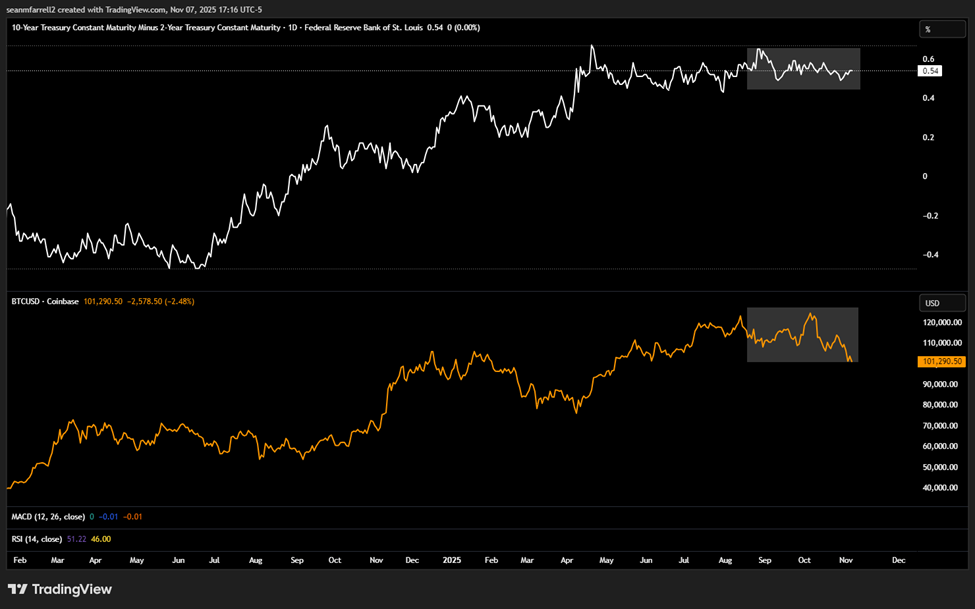Click the -0.4 level on yield axis

pos(930,254)
